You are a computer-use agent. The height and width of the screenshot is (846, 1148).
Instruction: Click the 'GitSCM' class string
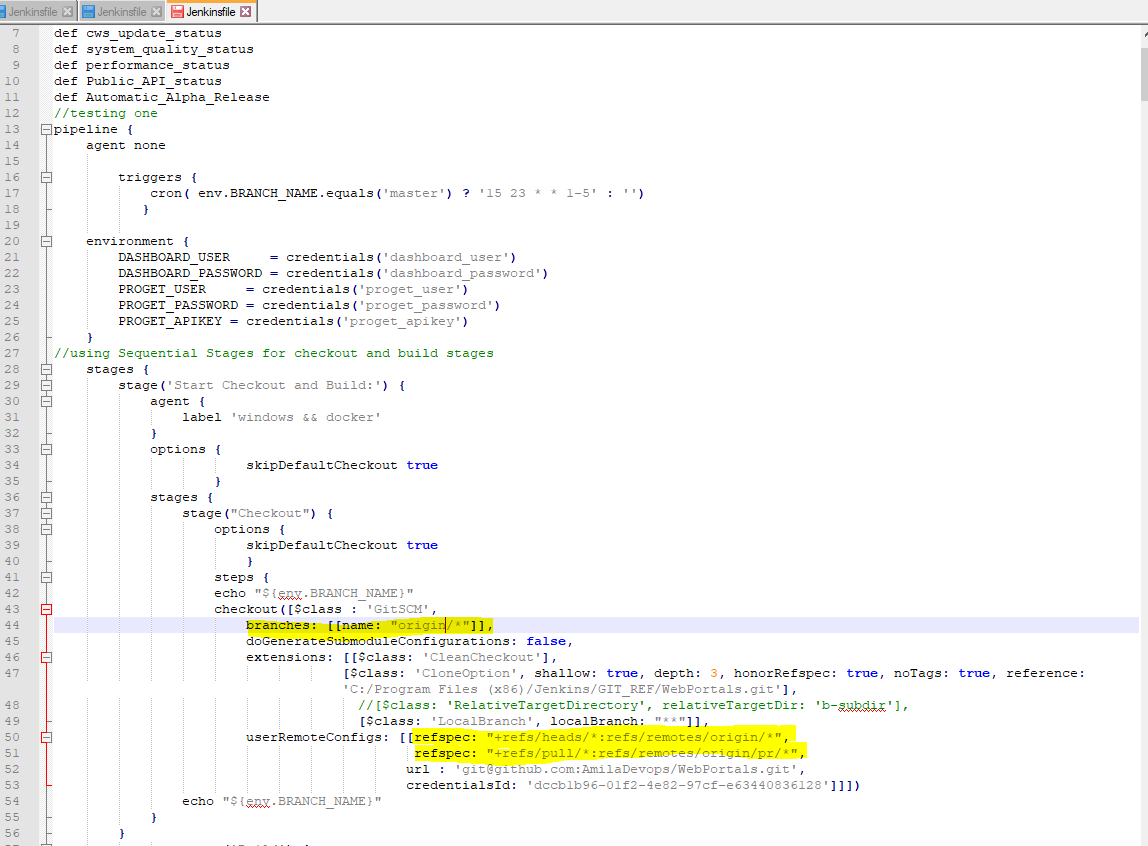(398, 610)
